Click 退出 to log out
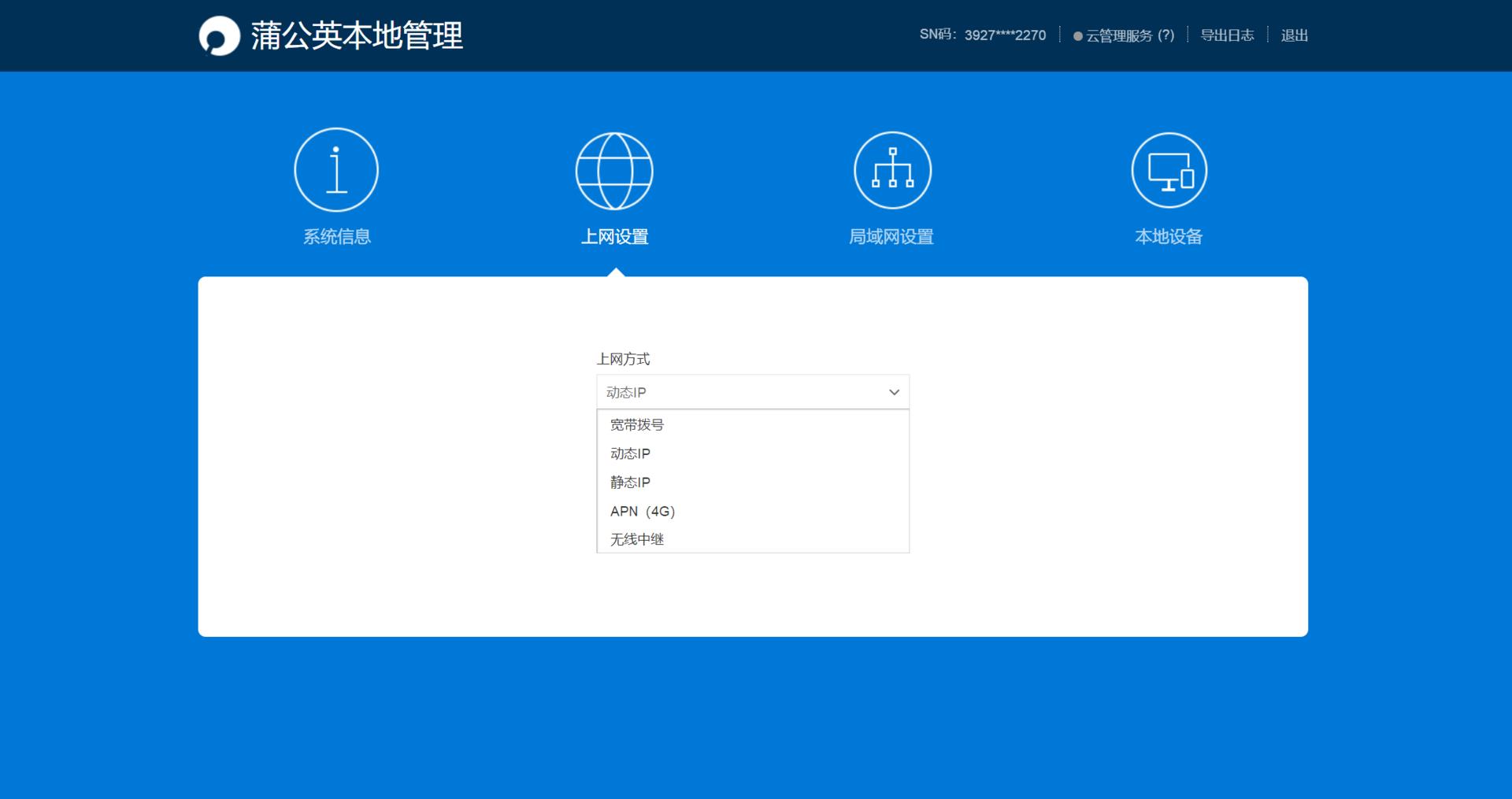This screenshot has height=799, width=1512. click(x=1295, y=35)
